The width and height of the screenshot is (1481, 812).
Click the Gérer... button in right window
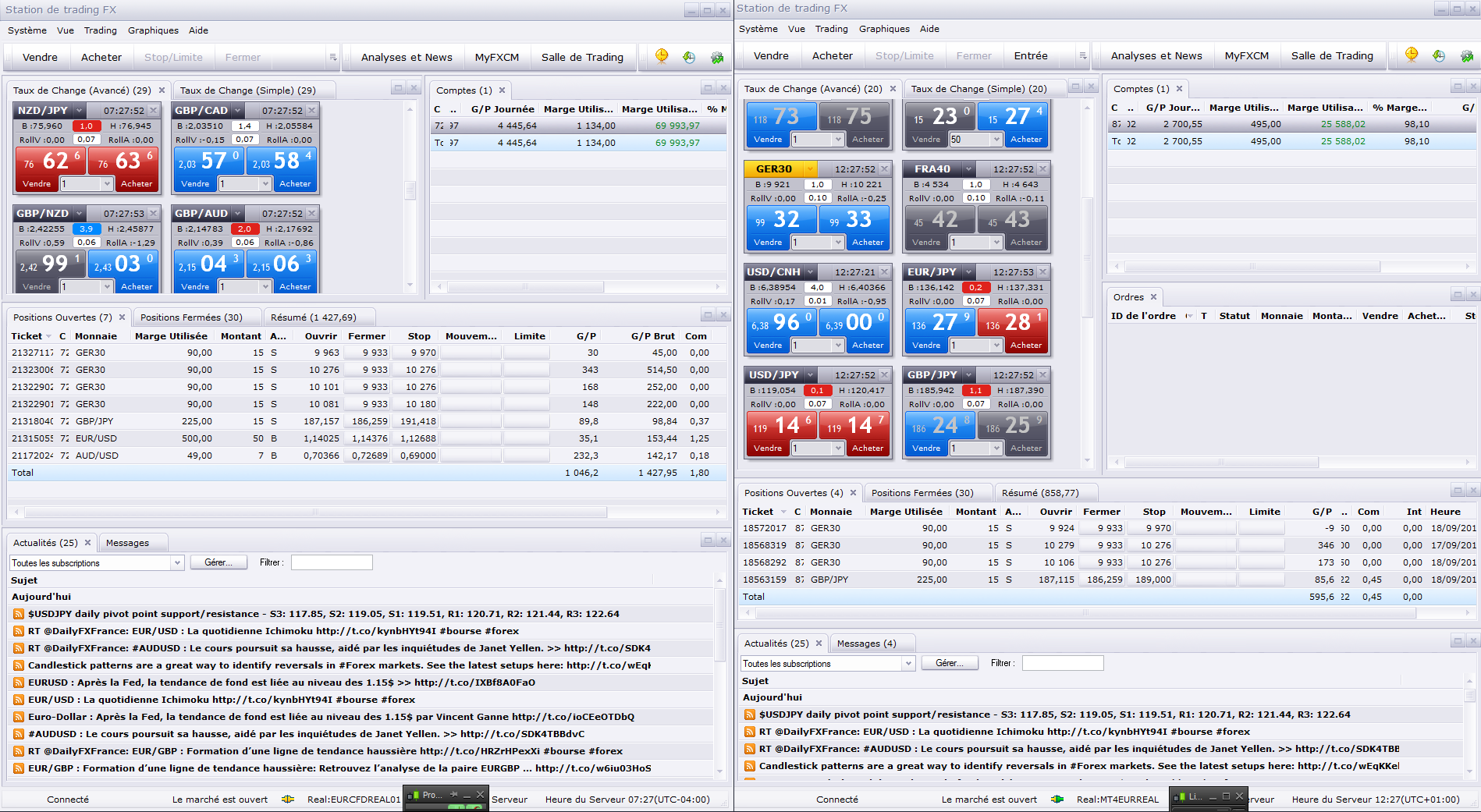click(x=950, y=663)
